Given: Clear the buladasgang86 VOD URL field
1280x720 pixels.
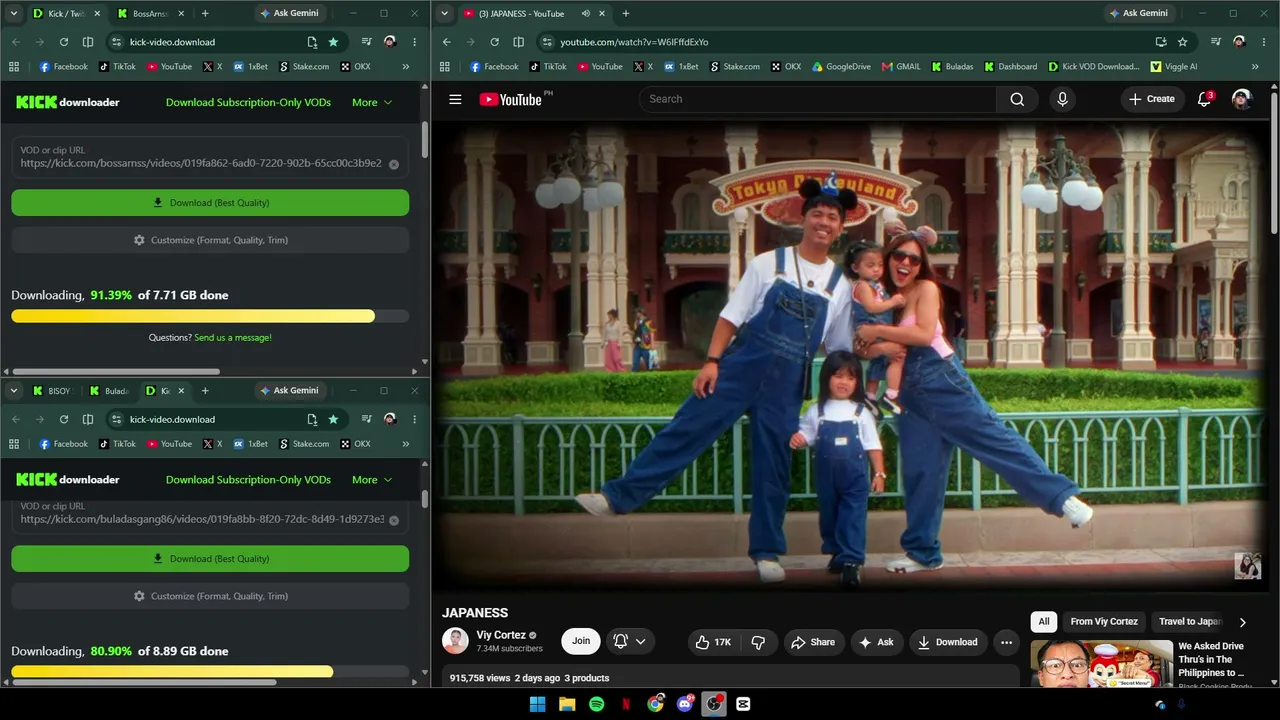Looking at the screenshot, I should point(394,520).
